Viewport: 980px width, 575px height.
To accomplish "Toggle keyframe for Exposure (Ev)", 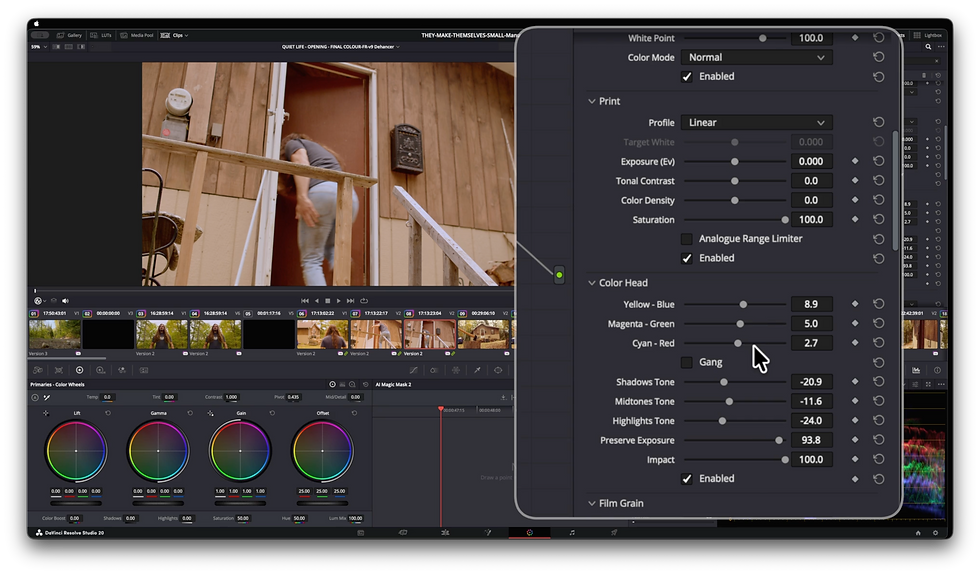I will (x=855, y=161).
